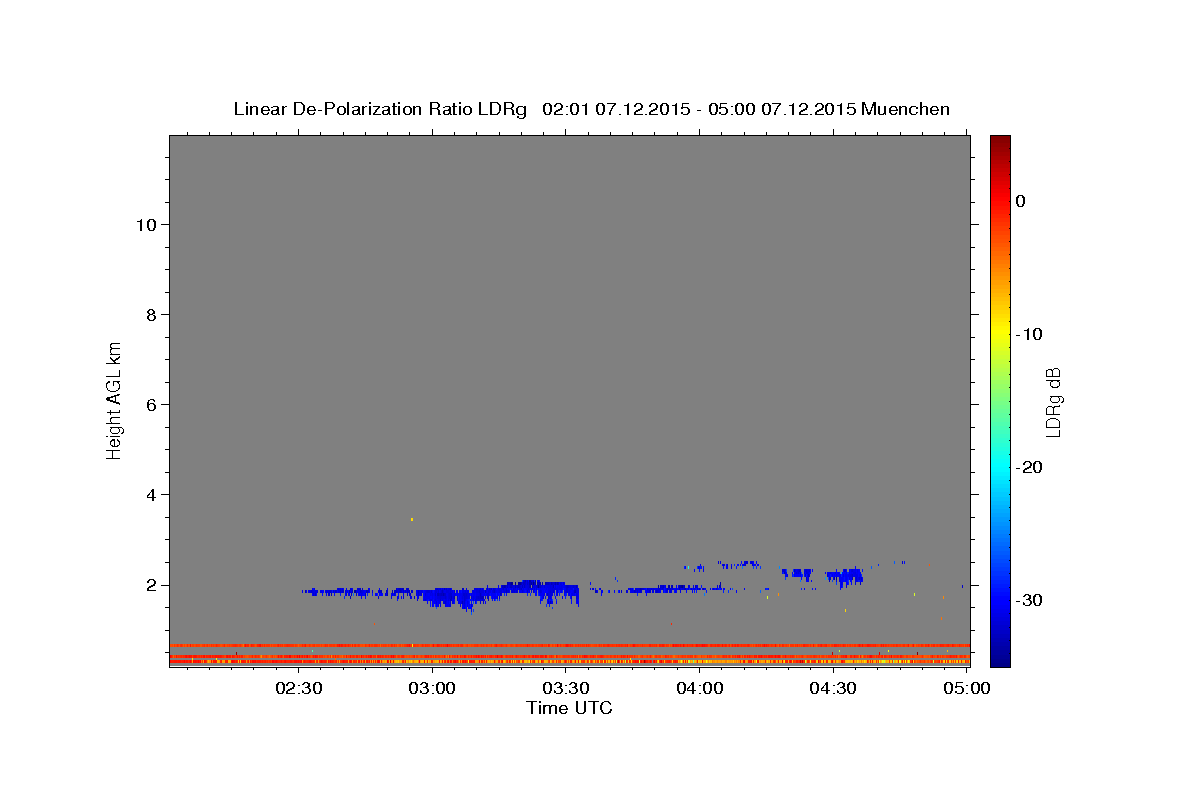Click the Height AGL km axis title
The width and height of the screenshot is (1200, 800).
pos(115,399)
